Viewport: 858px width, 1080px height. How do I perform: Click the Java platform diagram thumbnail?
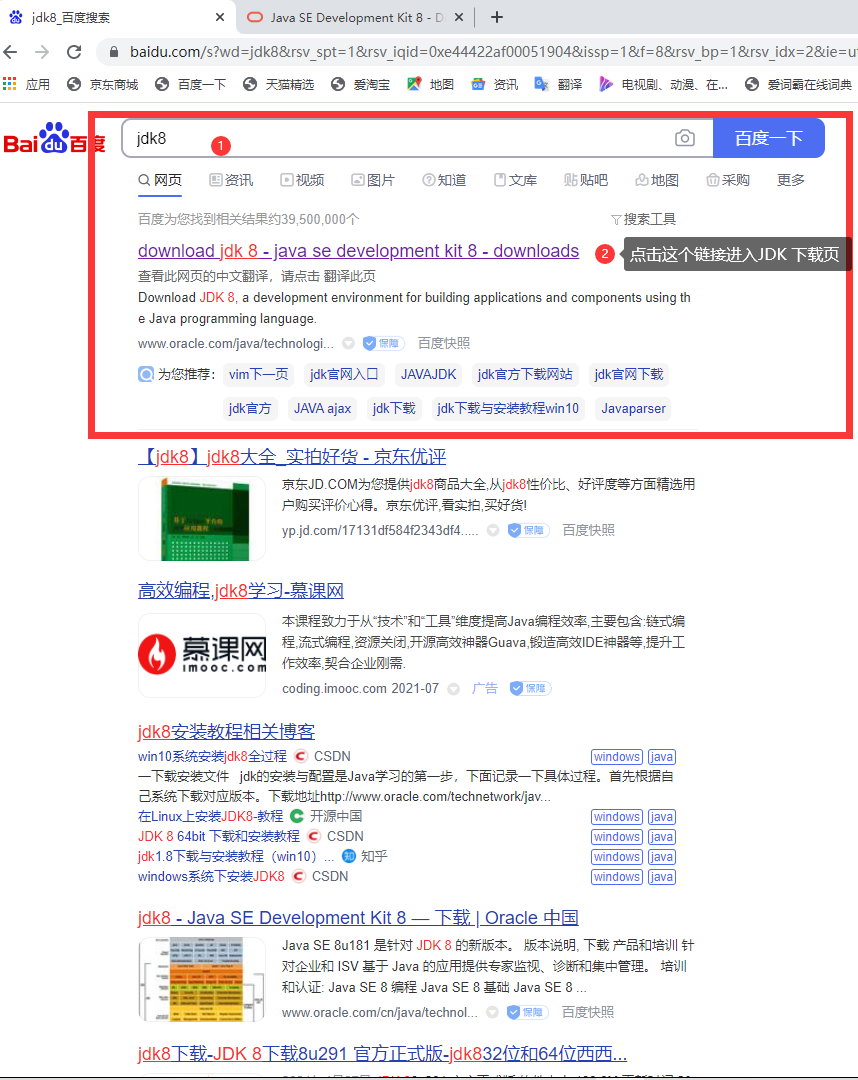tap(202, 979)
